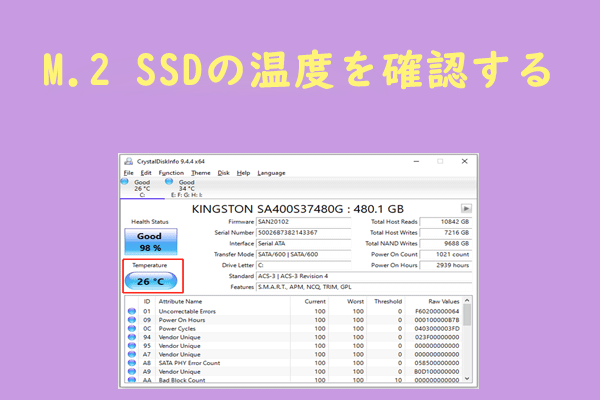Open the Theme menu

coord(201,173)
